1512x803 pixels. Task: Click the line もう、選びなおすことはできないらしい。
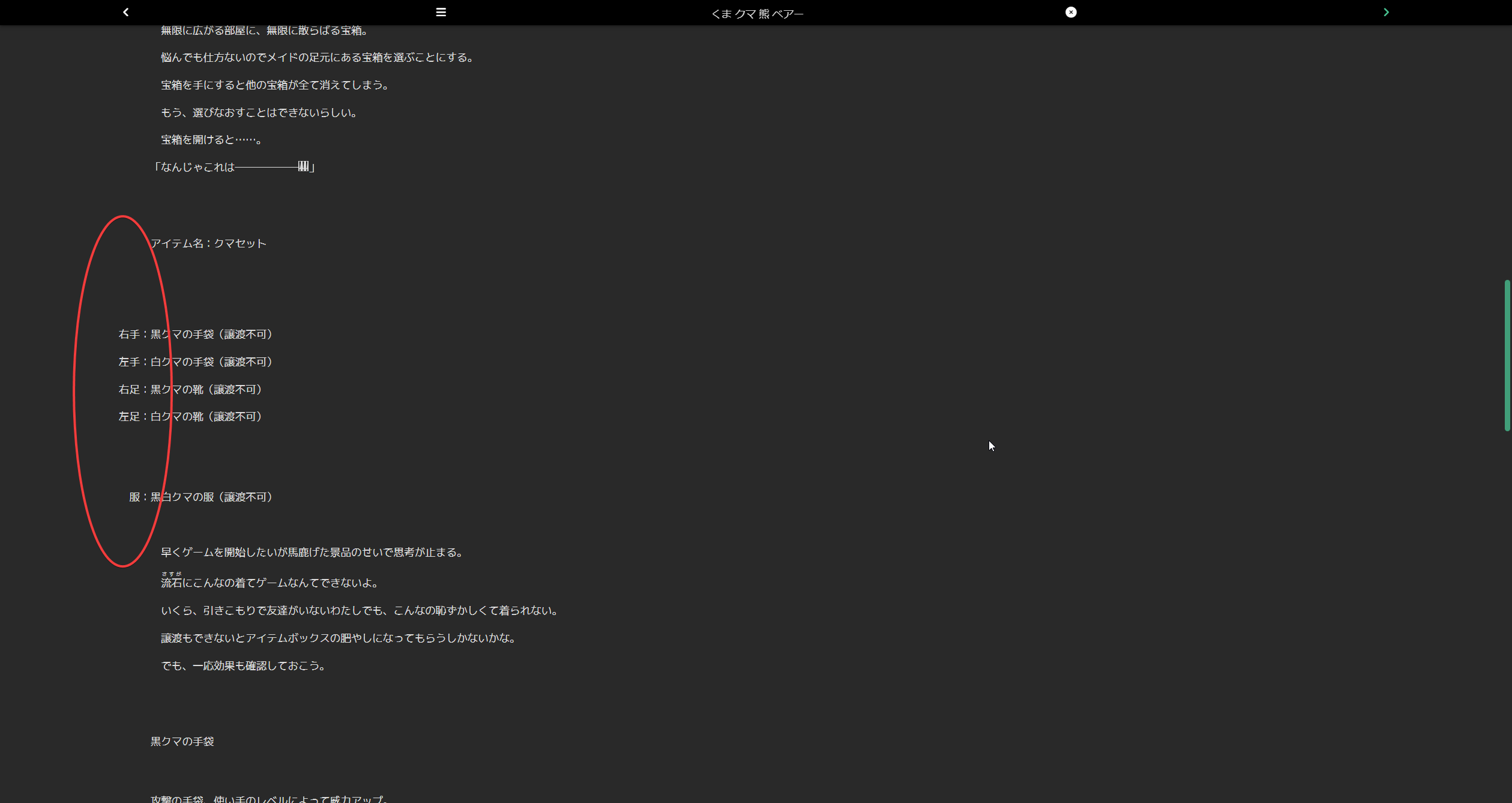(x=259, y=112)
